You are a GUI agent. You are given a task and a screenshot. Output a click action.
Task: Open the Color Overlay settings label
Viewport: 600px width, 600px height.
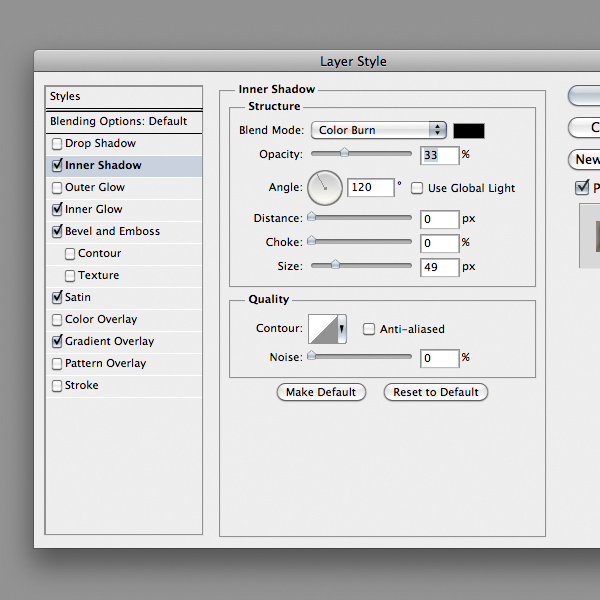tap(101, 320)
